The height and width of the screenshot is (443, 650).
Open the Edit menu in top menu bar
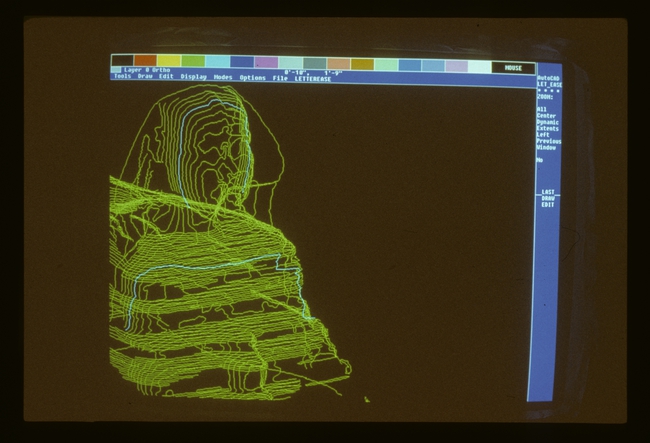(x=166, y=77)
